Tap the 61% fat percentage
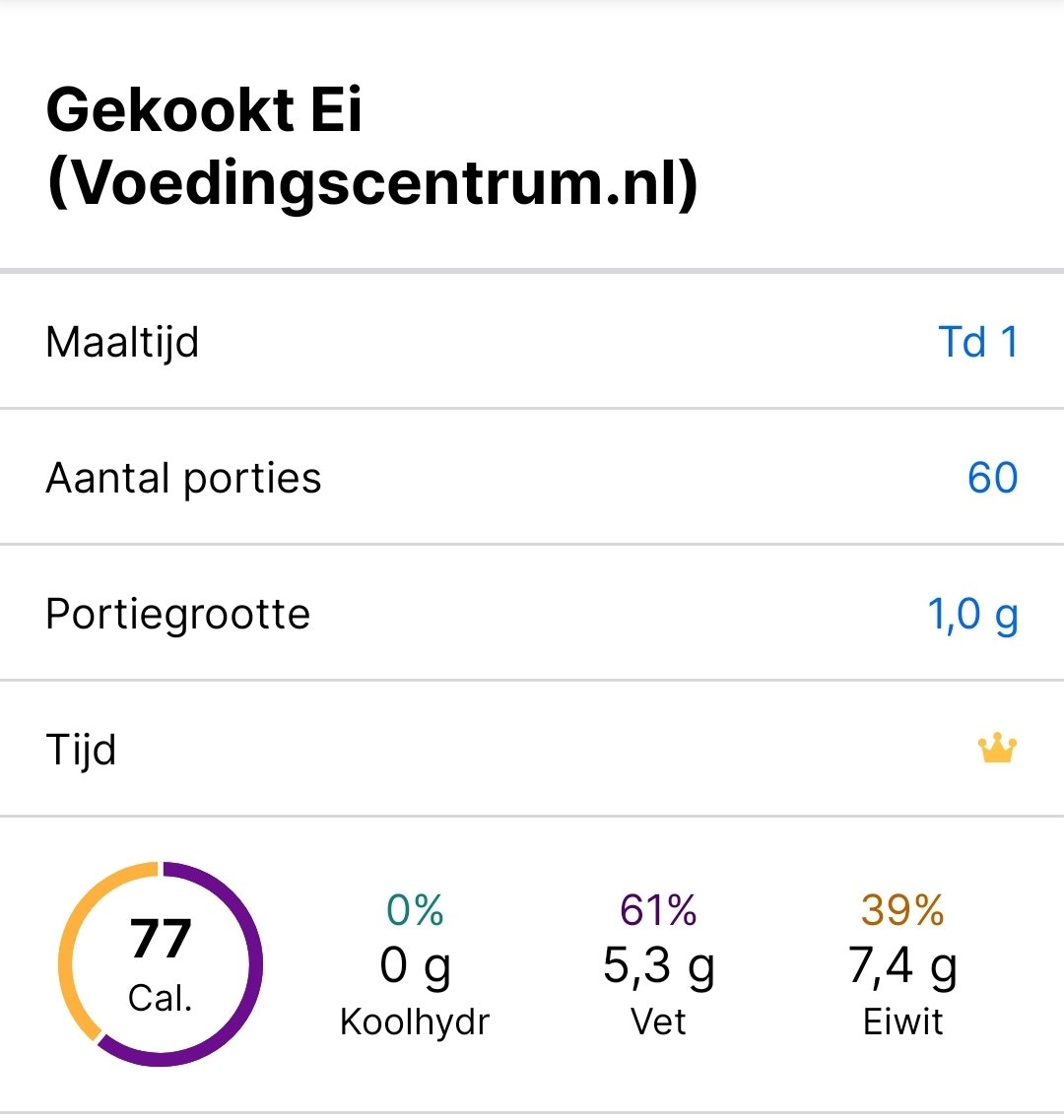Viewport: 1064px width, 1120px height. (x=658, y=910)
